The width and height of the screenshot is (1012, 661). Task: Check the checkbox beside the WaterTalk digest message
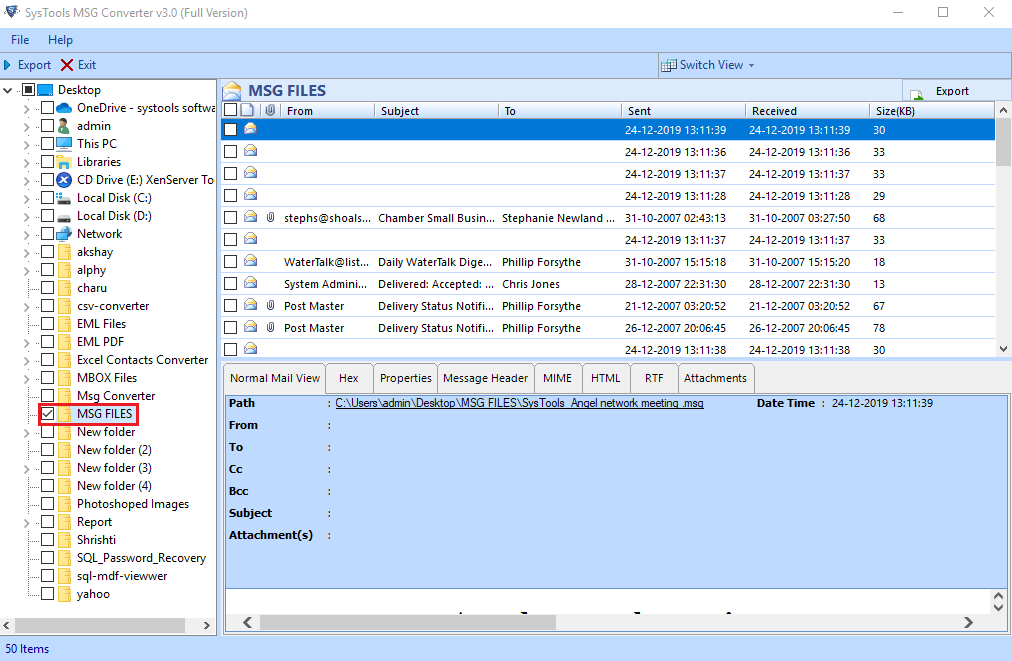(230, 261)
